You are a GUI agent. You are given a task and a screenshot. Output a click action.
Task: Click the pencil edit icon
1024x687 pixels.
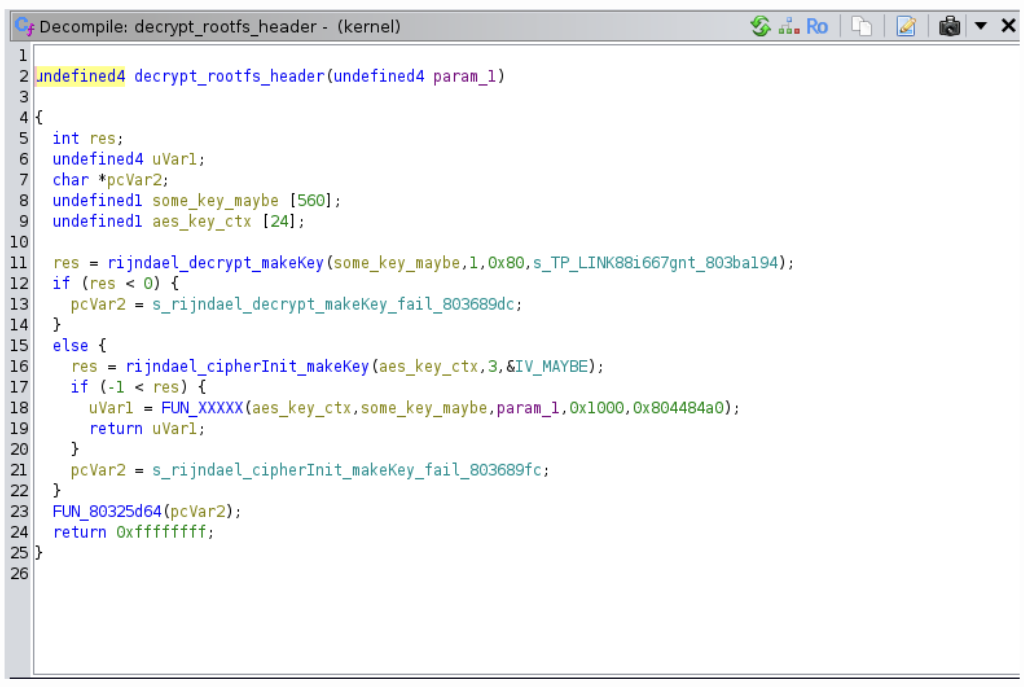pyautogui.click(x=906, y=26)
